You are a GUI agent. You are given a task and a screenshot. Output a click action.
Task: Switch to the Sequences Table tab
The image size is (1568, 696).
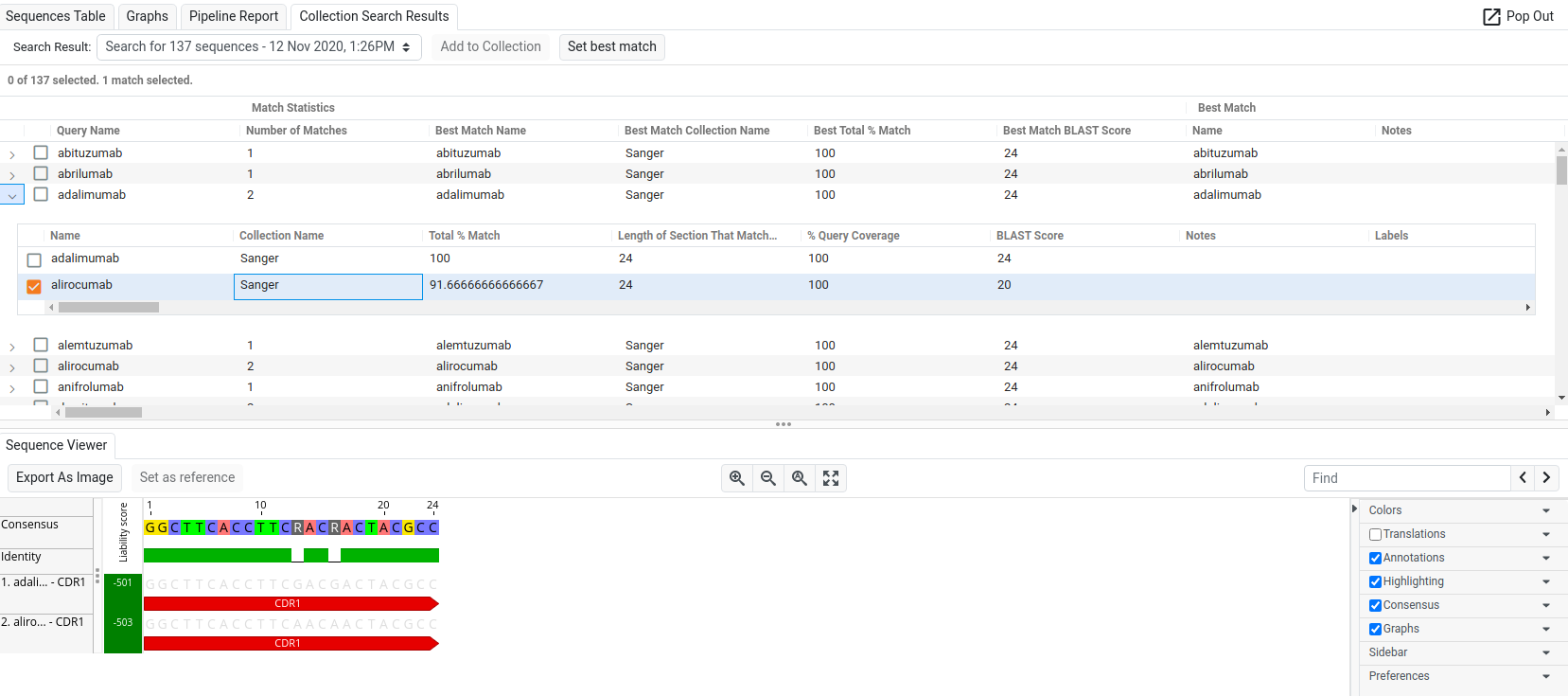pos(56,16)
